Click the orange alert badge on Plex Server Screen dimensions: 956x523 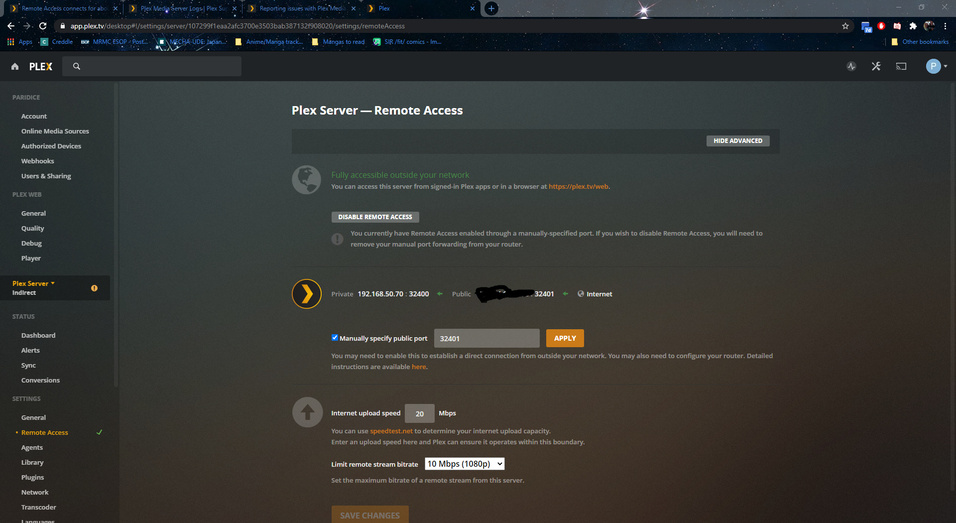pos(94,288)
